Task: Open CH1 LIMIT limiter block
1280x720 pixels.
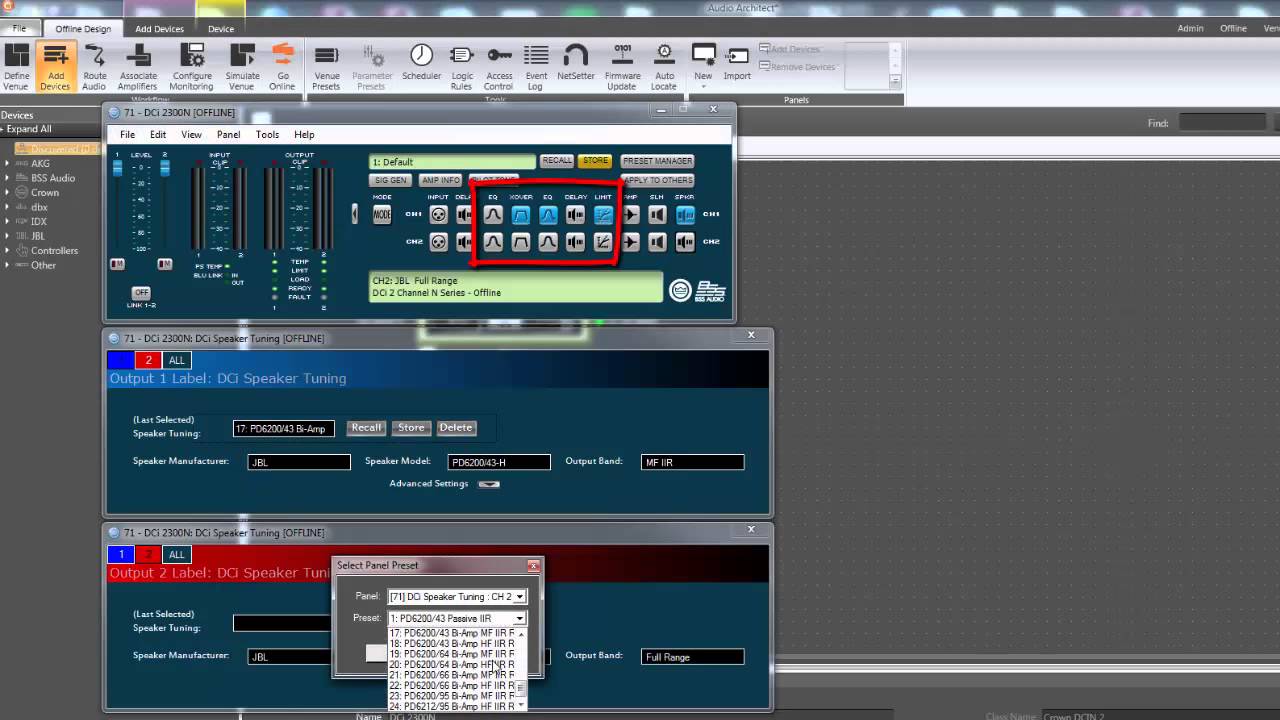Action: coord(603,214)
